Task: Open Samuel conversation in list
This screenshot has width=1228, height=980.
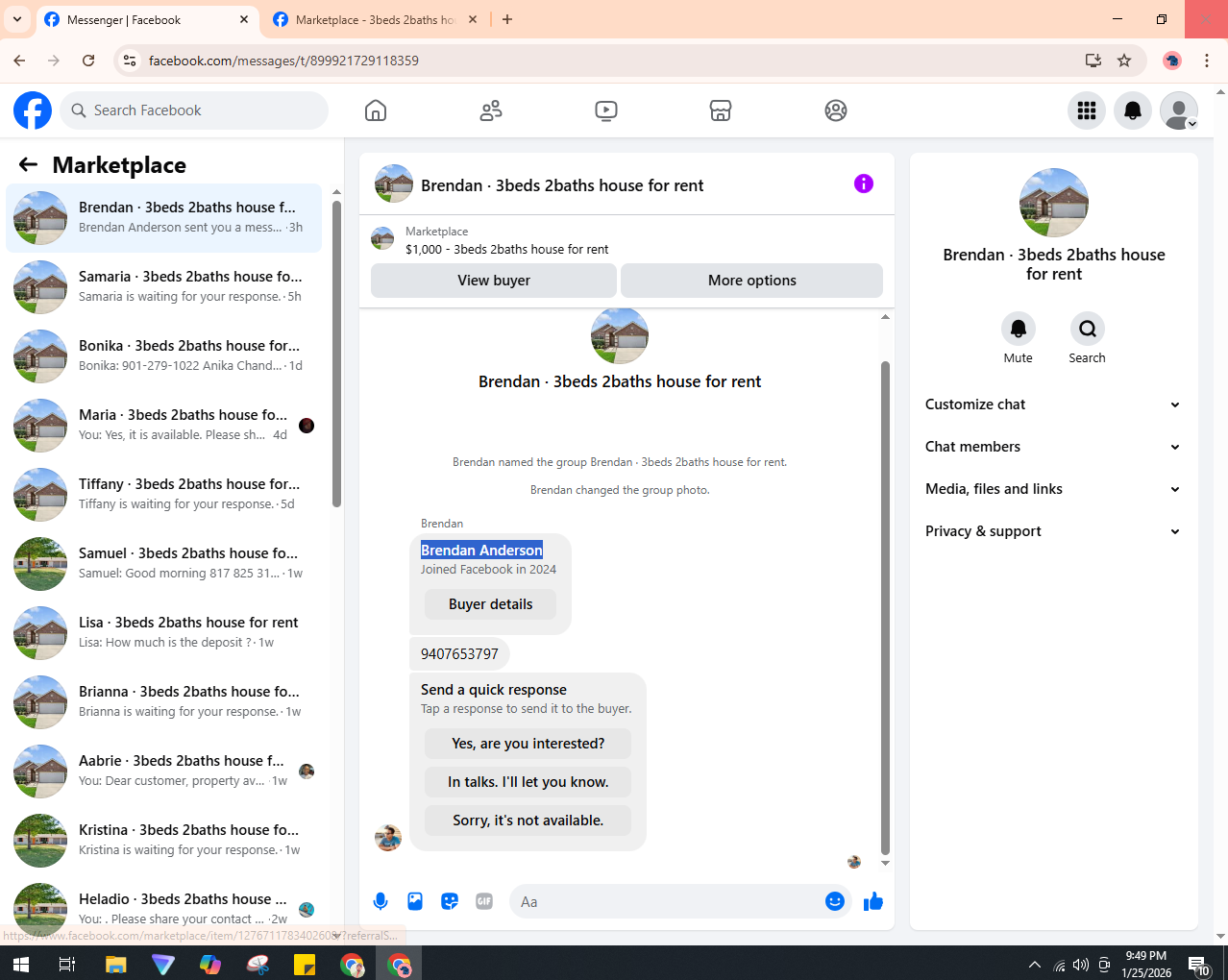Action: pyautogui.click(x=163, y=564)
